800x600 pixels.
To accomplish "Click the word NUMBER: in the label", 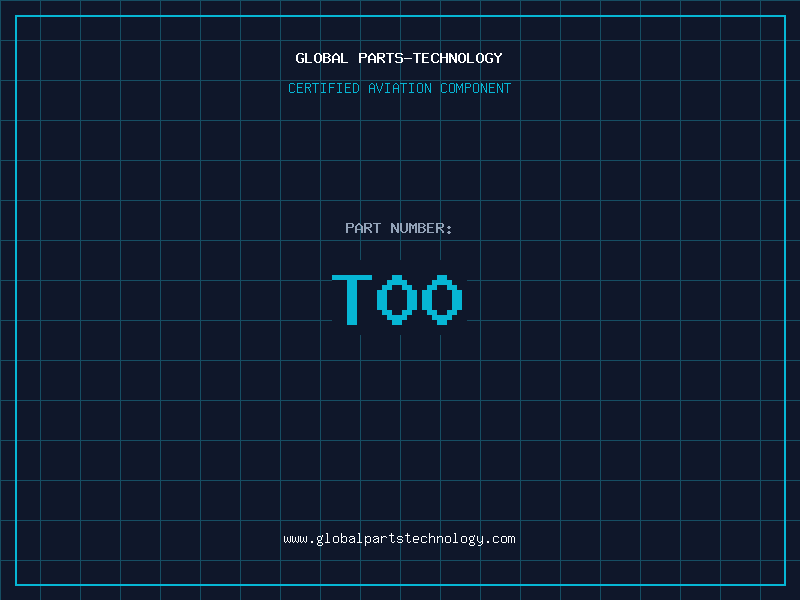I will 422,229.
